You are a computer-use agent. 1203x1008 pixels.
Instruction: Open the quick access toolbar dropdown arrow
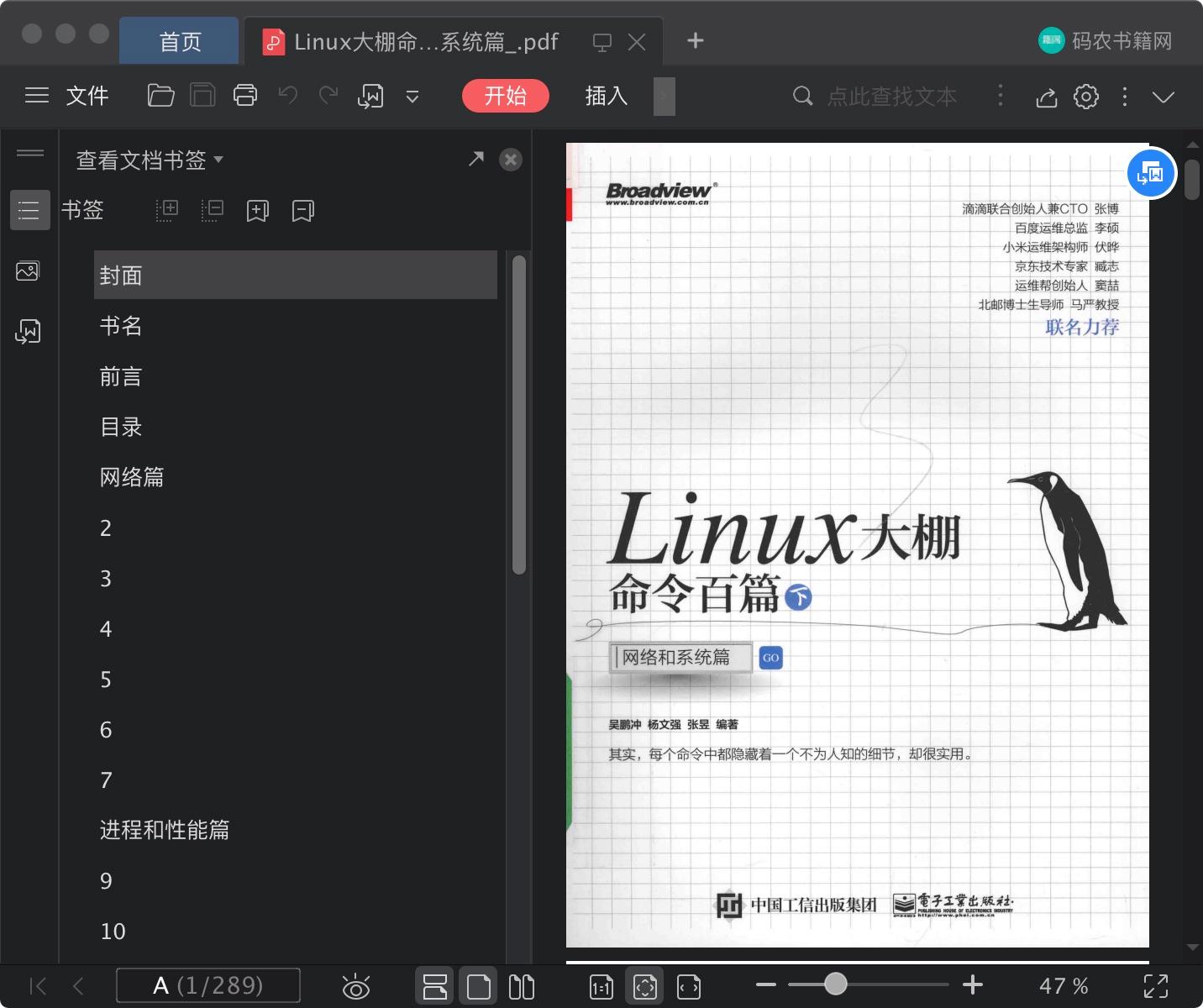click(x=412, y=97)
